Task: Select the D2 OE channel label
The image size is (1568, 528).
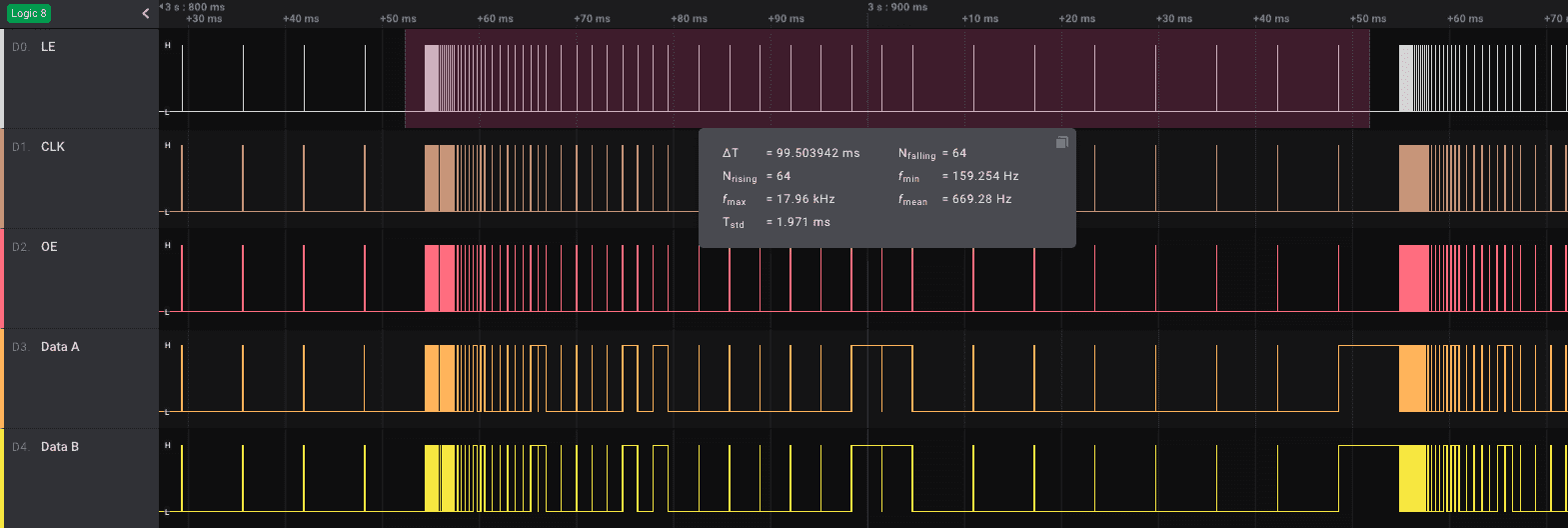Action: click(x=49, y=247)
